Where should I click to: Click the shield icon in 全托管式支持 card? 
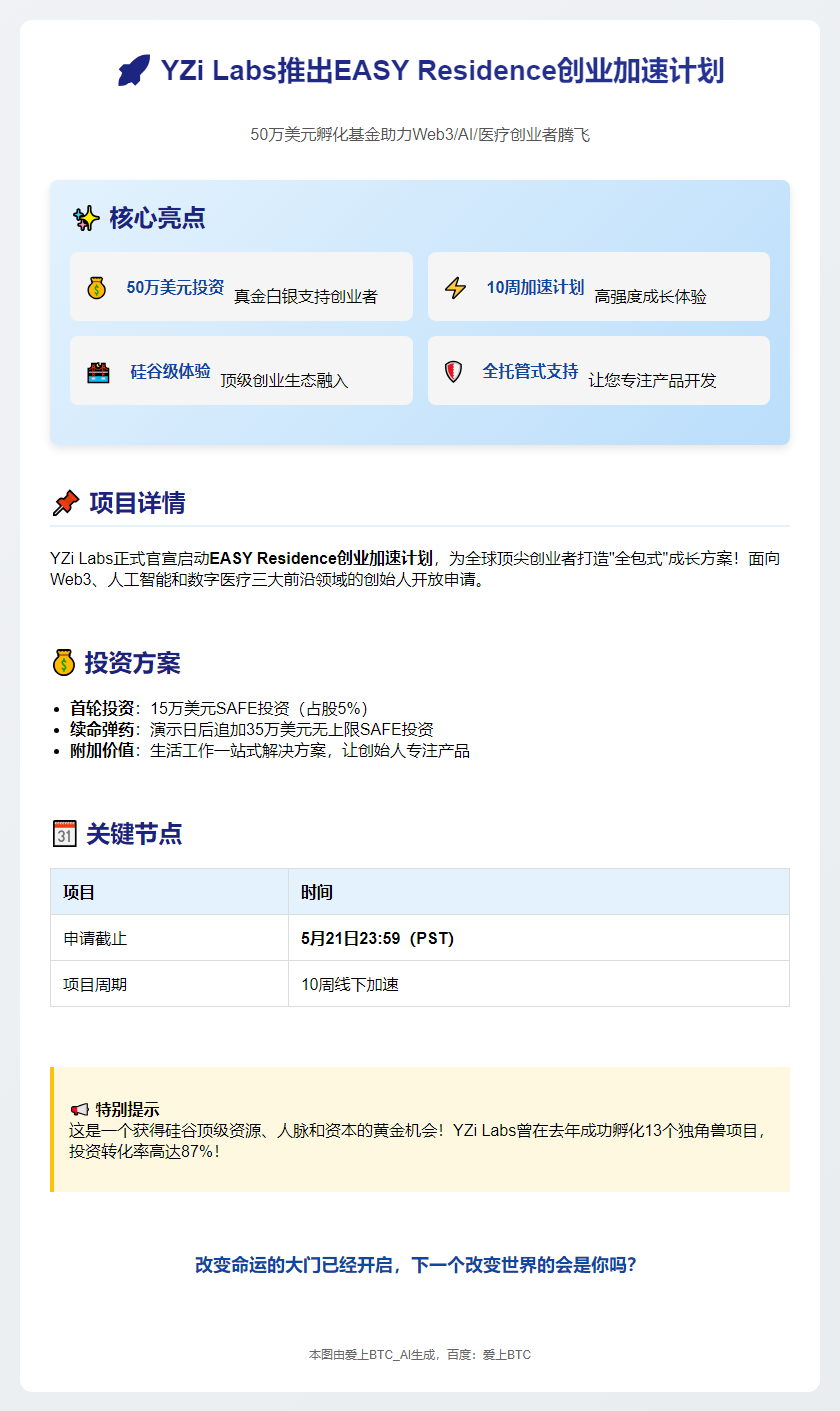tap(453, 372)
